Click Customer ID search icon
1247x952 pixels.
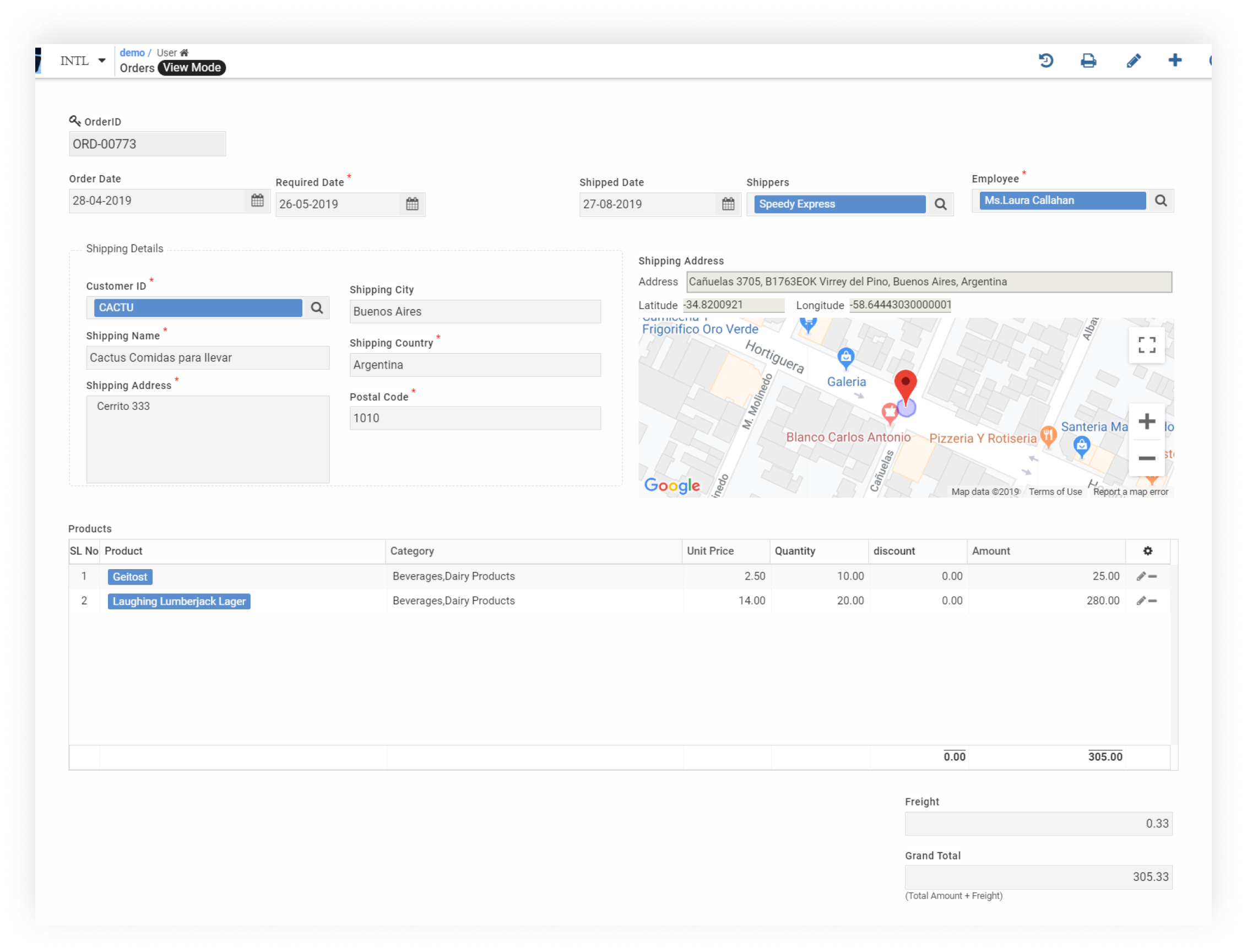point(317,308)
